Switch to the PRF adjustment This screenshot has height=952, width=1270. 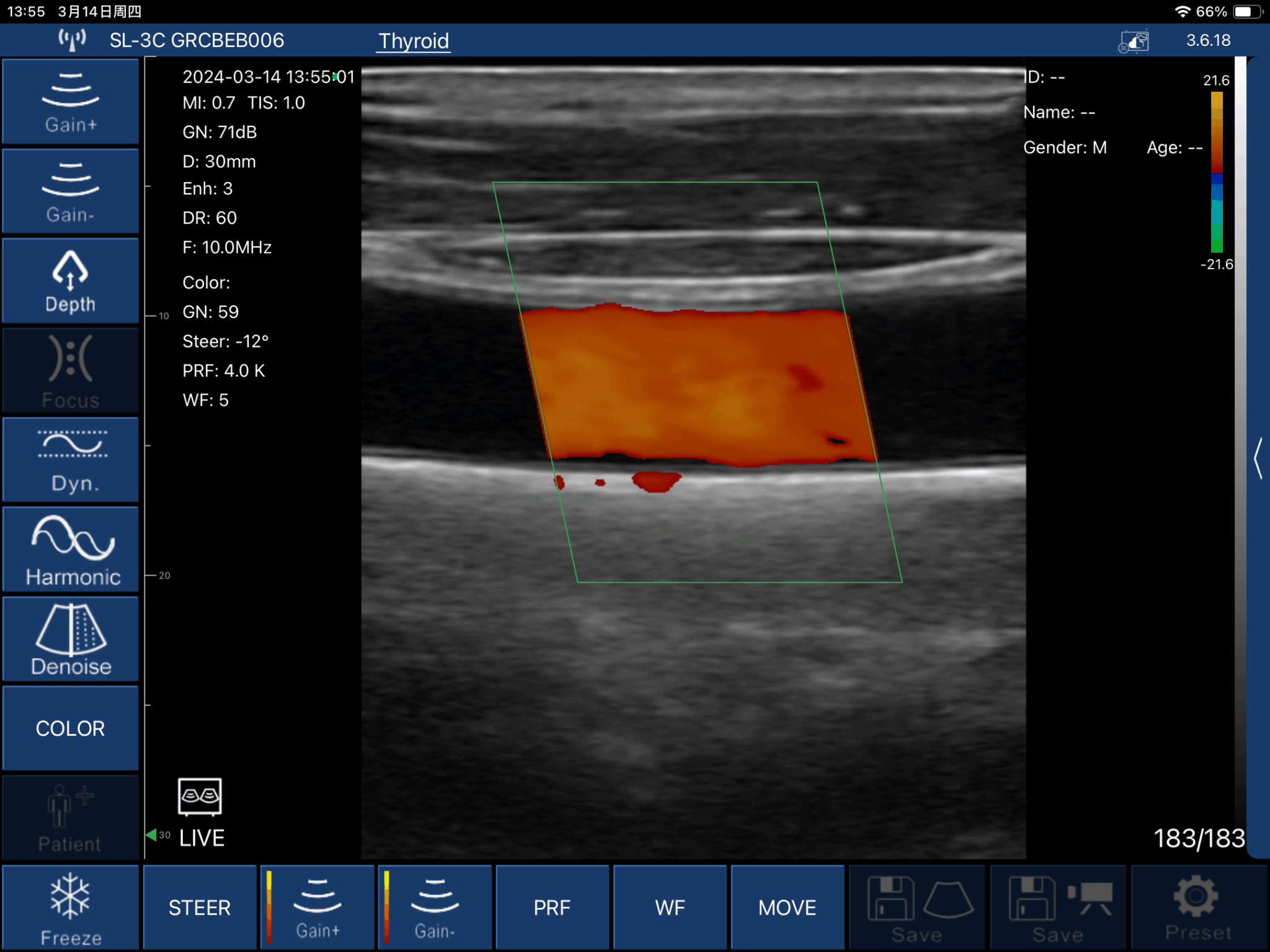click(552, 907)
